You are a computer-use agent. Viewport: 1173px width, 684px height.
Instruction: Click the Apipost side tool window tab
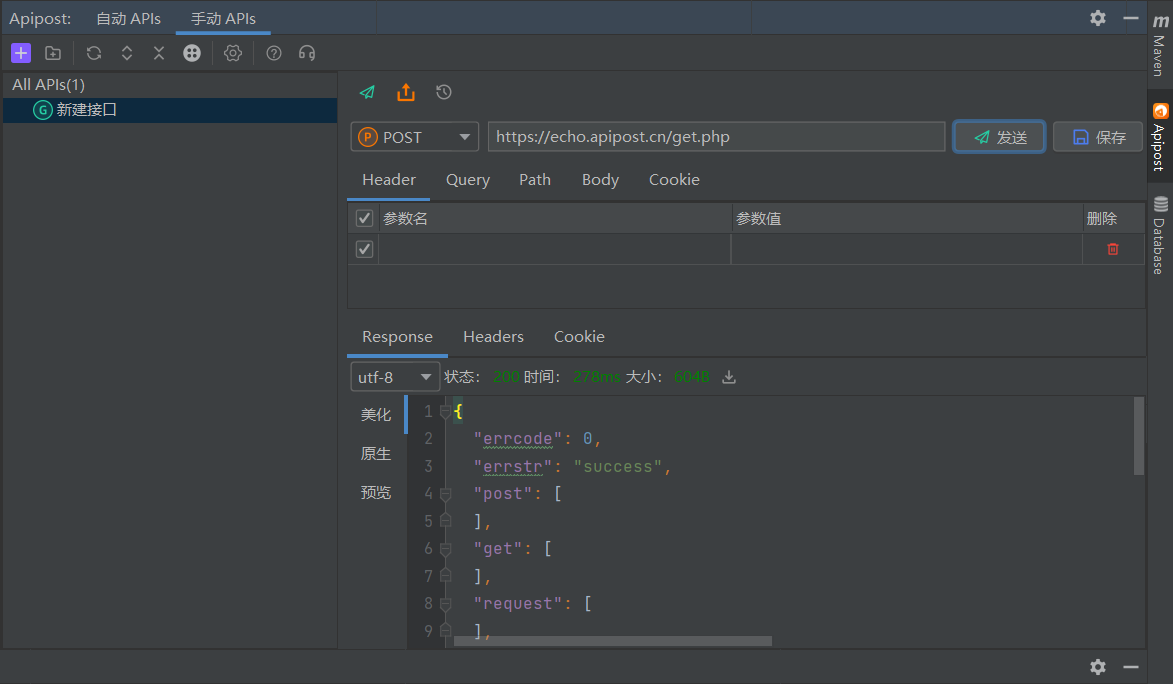[x=1160, y=137]
